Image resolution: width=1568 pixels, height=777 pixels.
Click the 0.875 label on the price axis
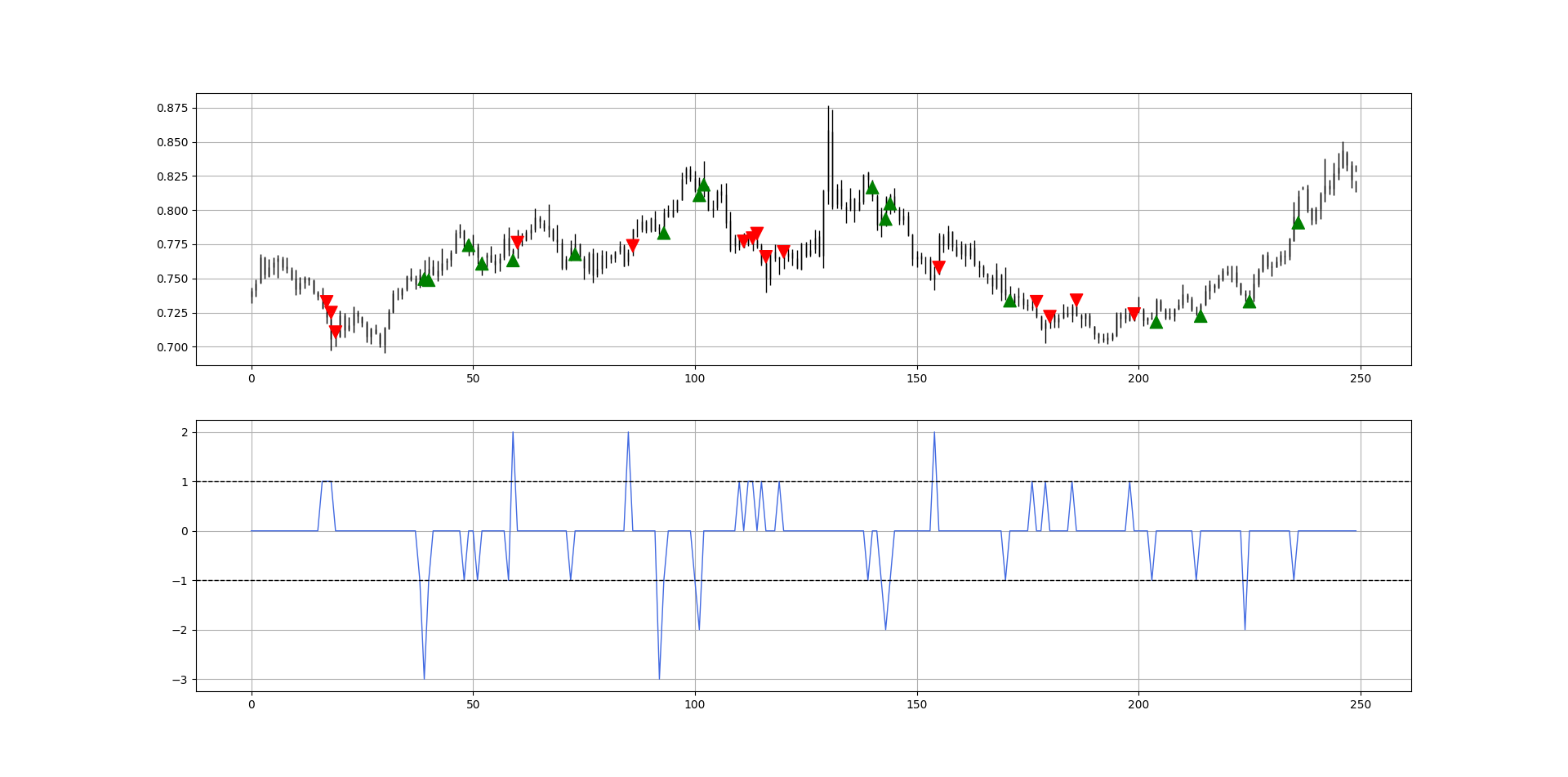[x=172, y=109]
